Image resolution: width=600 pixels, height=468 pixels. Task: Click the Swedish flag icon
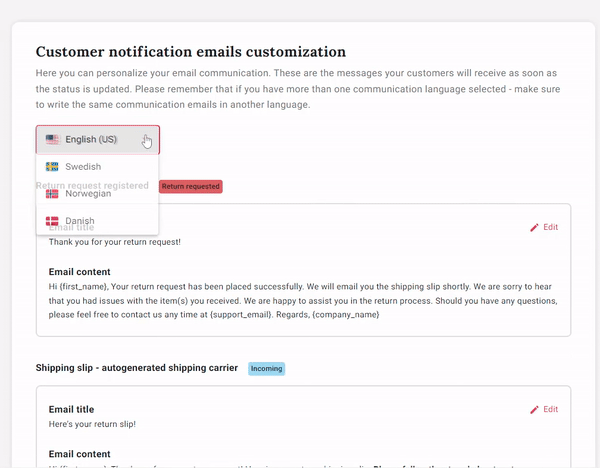(x=52, y=166)
